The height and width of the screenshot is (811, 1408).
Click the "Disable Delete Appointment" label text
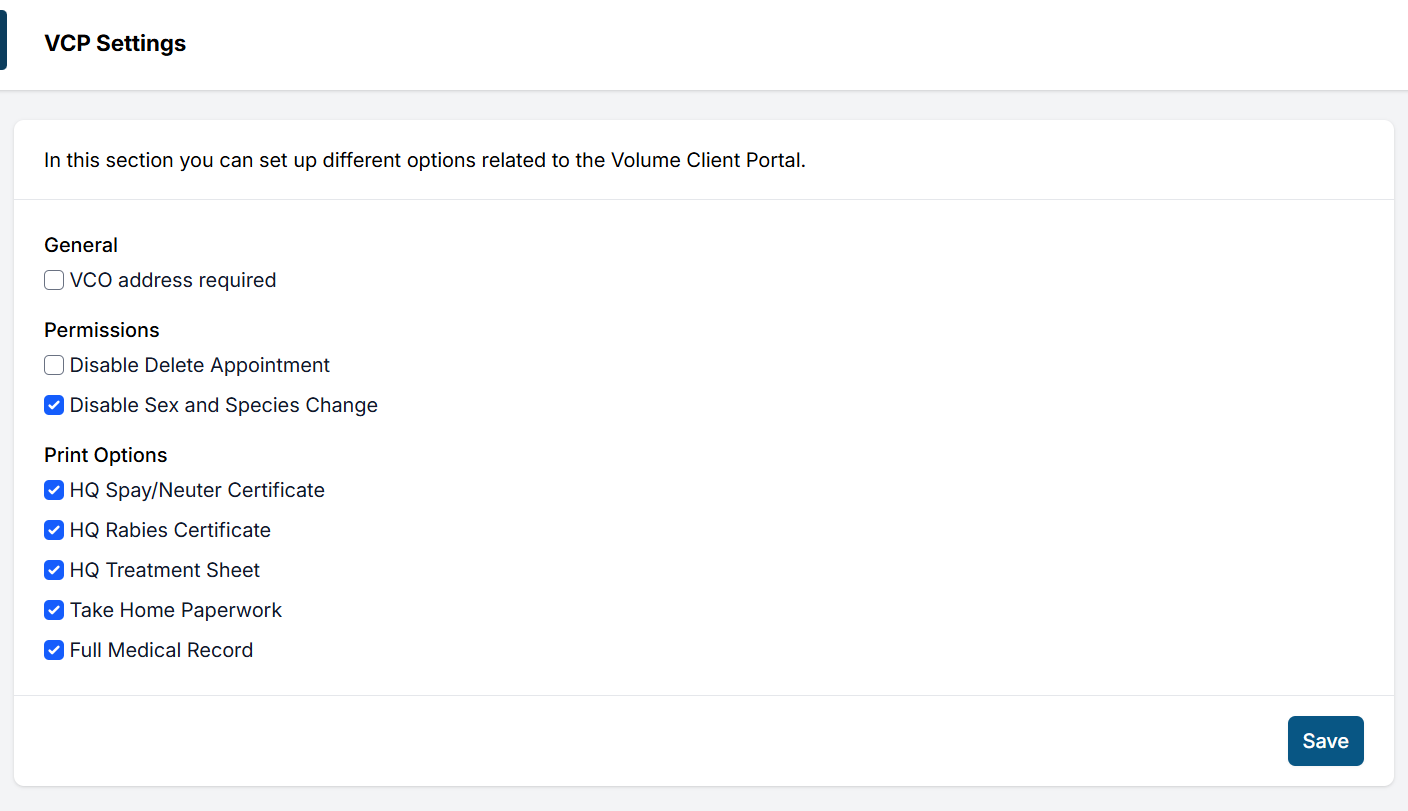coord(200,366)
